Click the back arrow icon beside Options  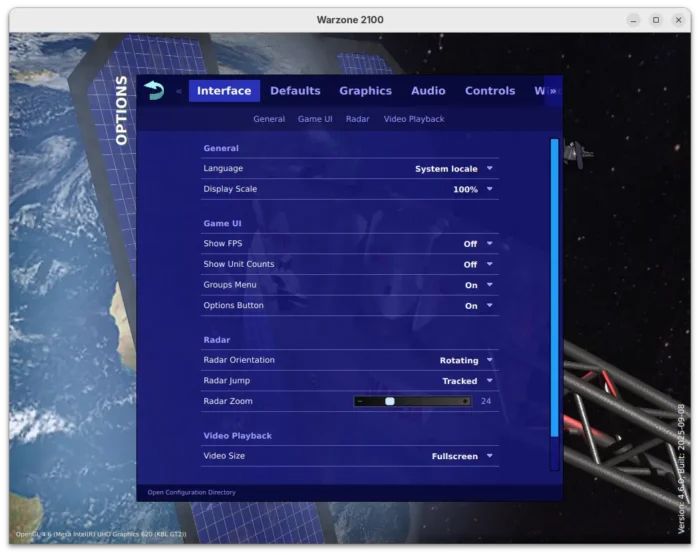(x=153, y=90)
